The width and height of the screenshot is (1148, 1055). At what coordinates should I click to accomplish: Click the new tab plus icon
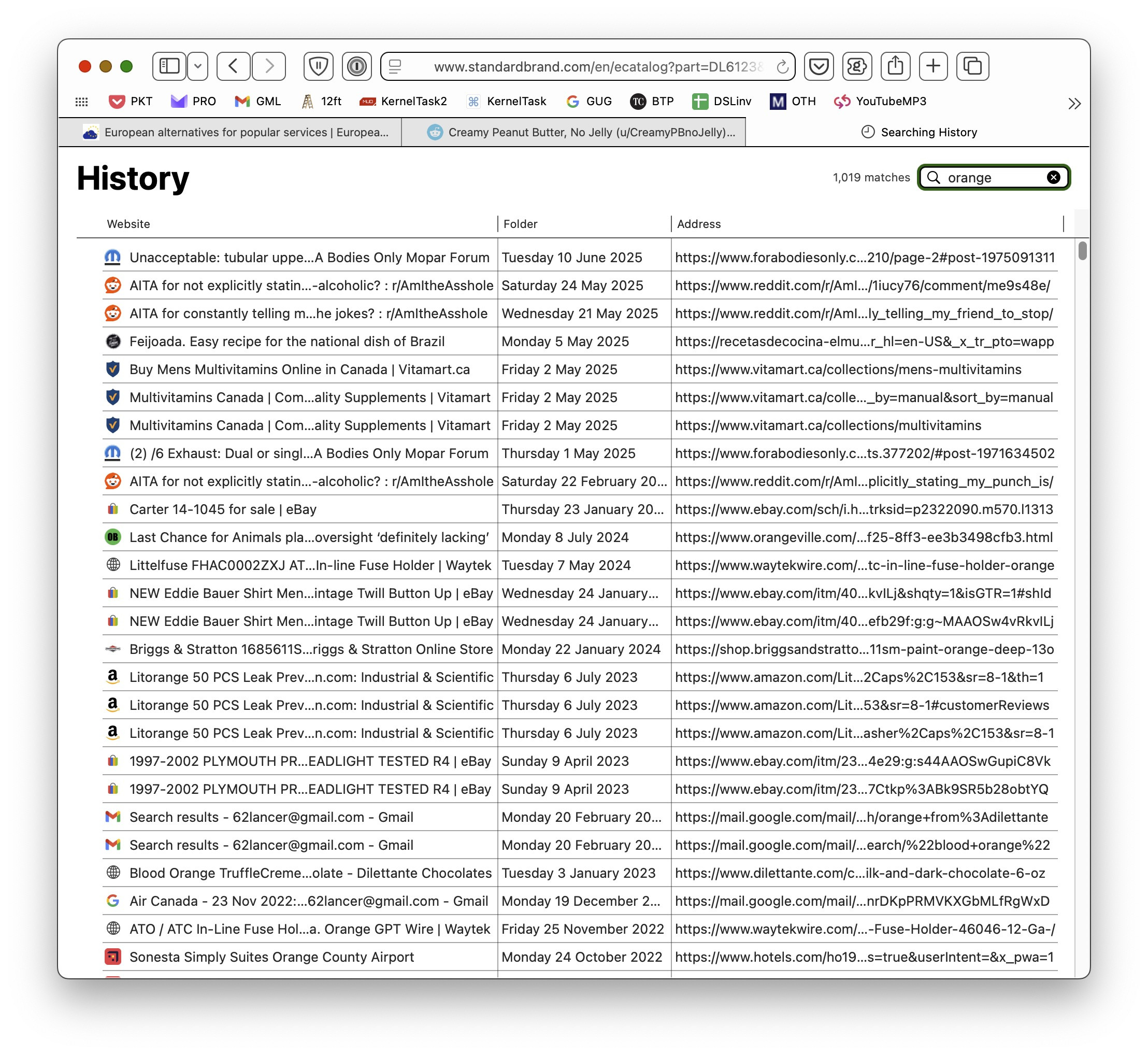[x=934, y=66]
